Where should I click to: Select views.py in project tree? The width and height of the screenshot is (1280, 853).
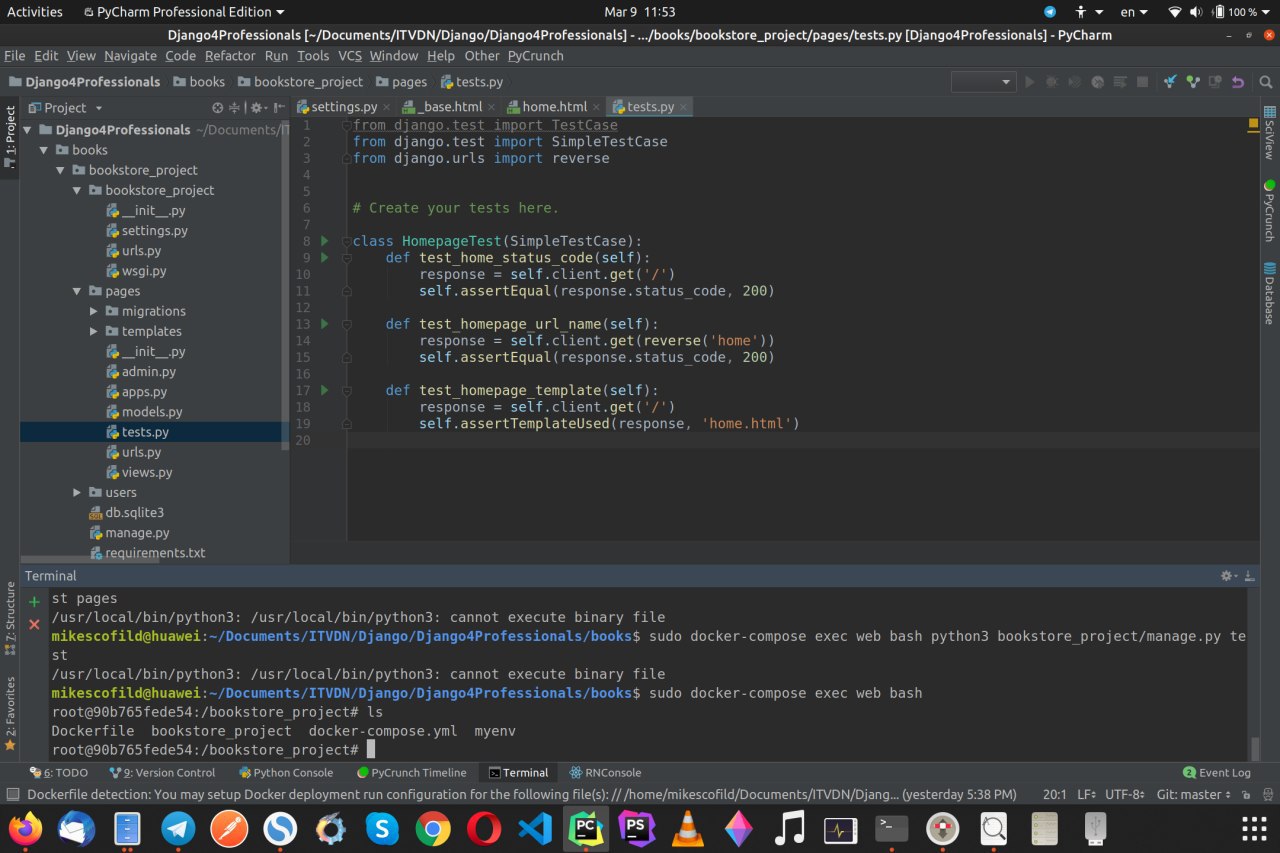[147, 472]
